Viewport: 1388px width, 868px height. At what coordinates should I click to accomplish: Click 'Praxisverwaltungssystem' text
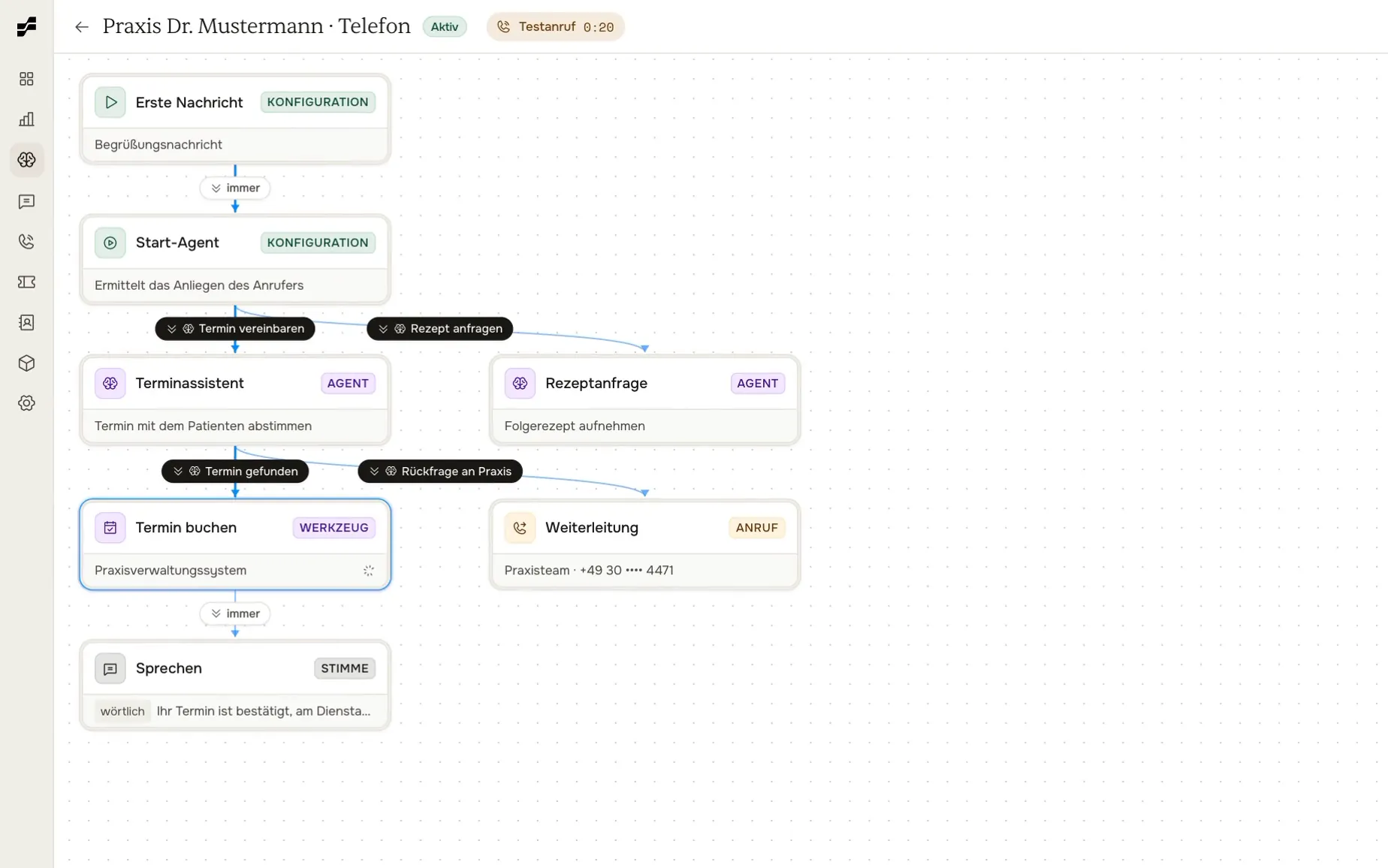tap(170, 571)
